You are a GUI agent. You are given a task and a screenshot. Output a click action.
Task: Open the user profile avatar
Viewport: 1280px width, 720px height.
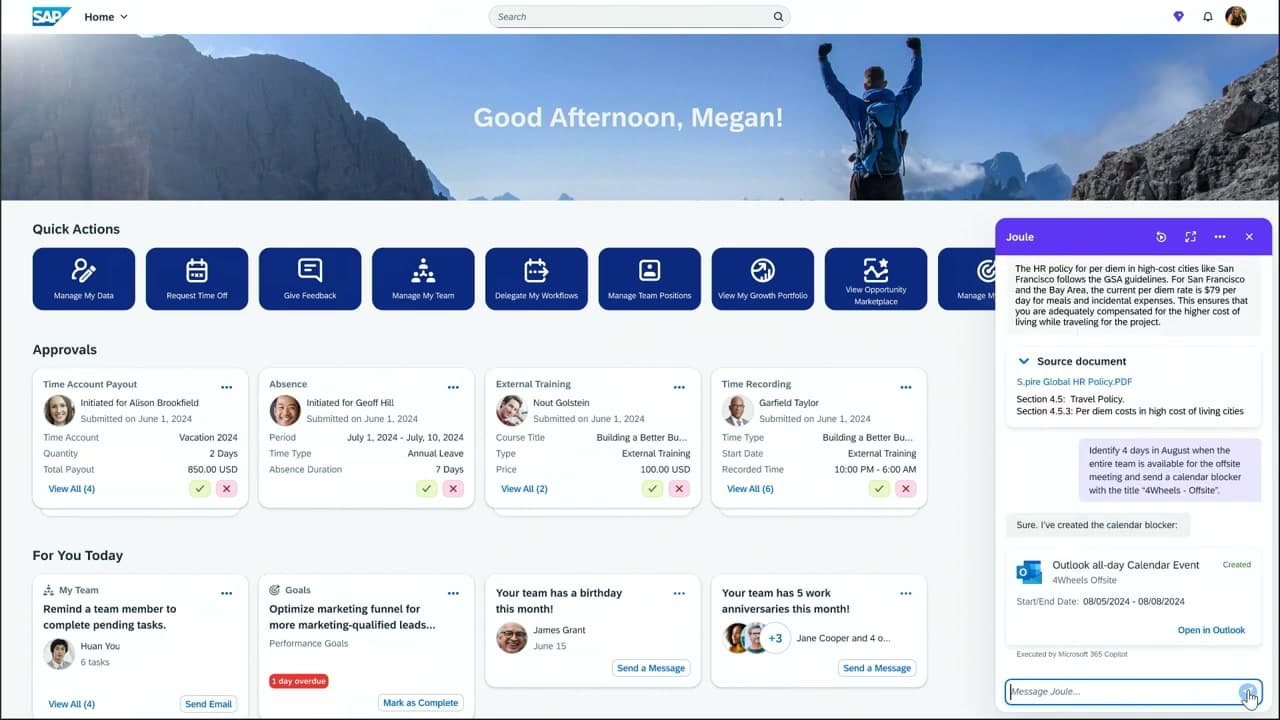(1236, 17)
